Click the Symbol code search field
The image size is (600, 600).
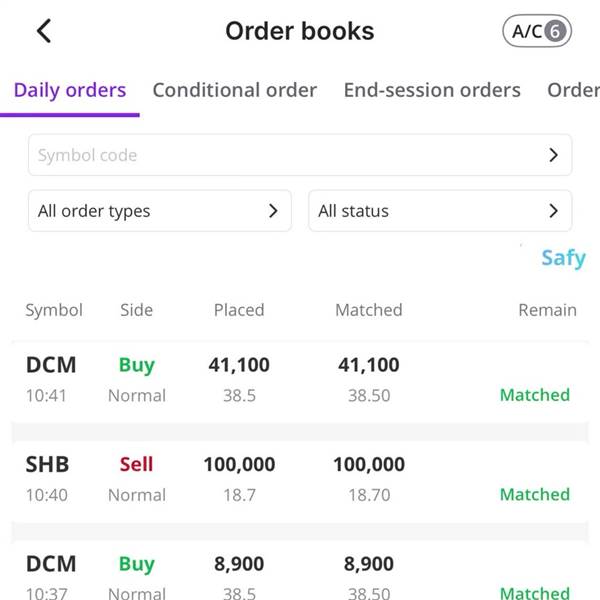point(300,155)
